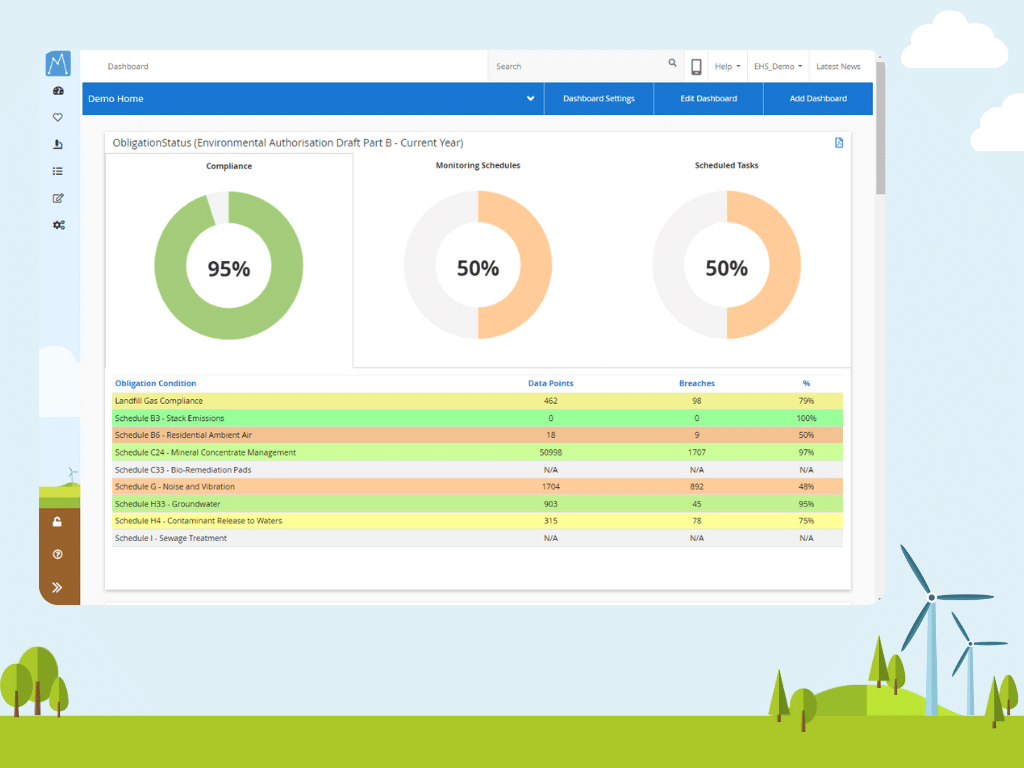Open sidebar help via question mark icon
Image resolution: width=1024 pixels, height=768 pixels.
[58, 553]
